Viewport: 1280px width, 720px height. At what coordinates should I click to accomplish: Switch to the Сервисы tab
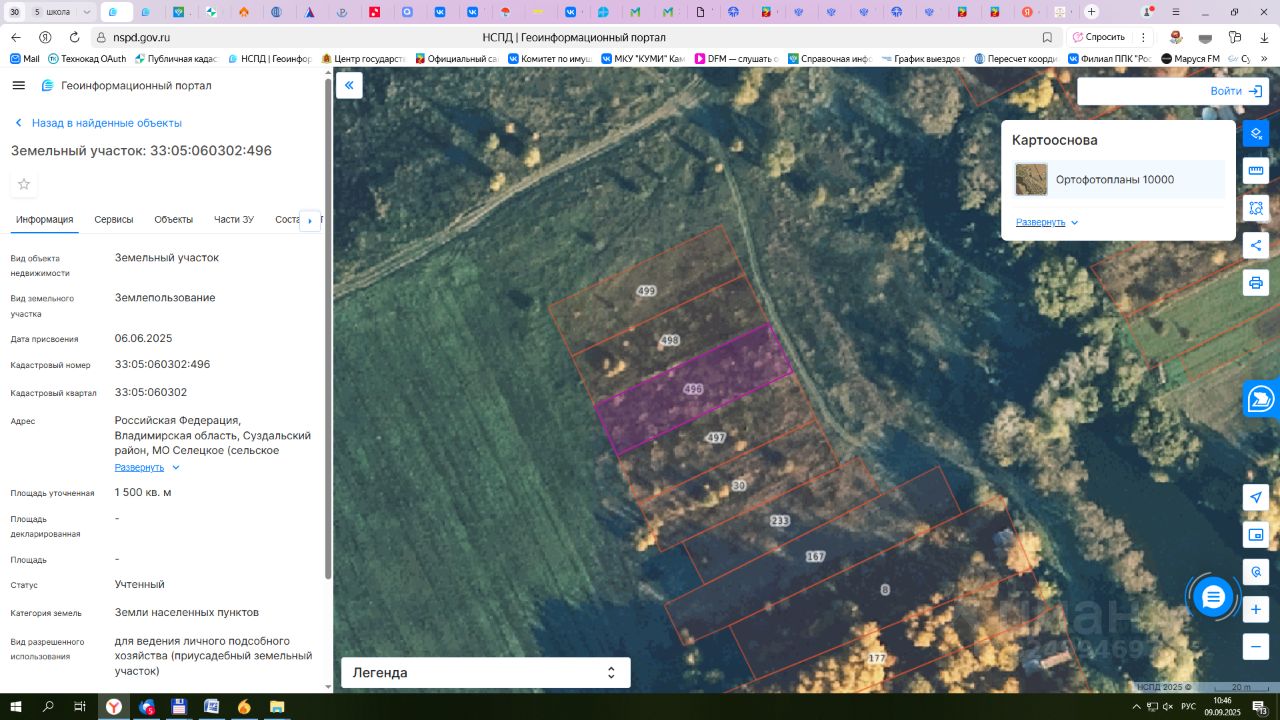coord(114,220)
